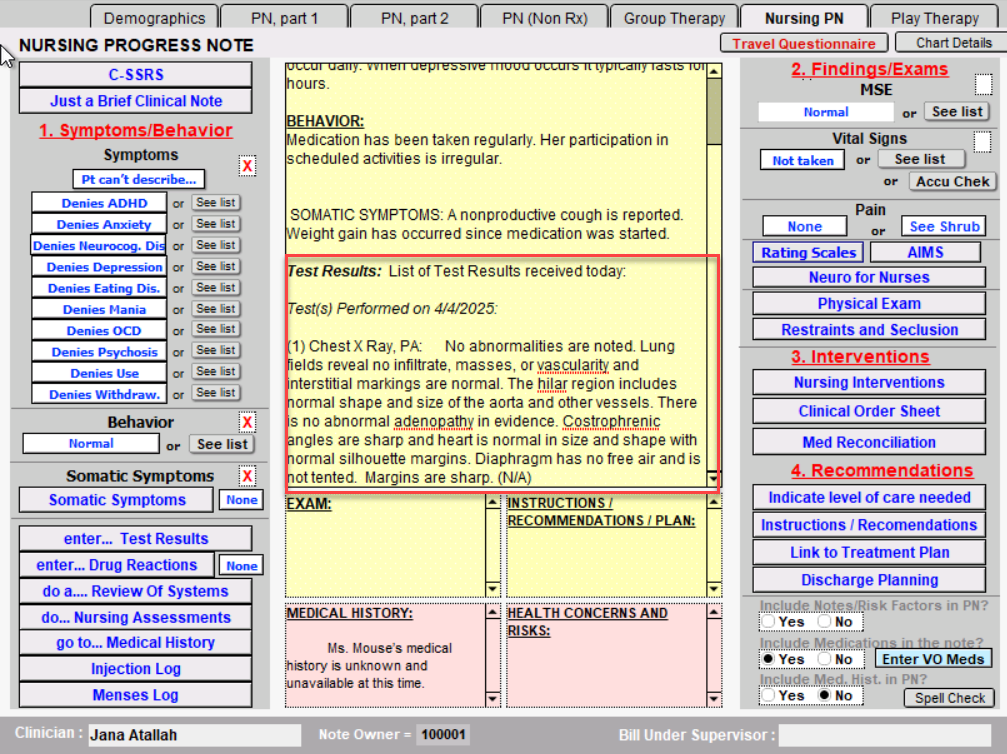This screenshot has height=754, width=1007.
Task: Click scroll-up arrow in main note text area
Action: (713, 70)
